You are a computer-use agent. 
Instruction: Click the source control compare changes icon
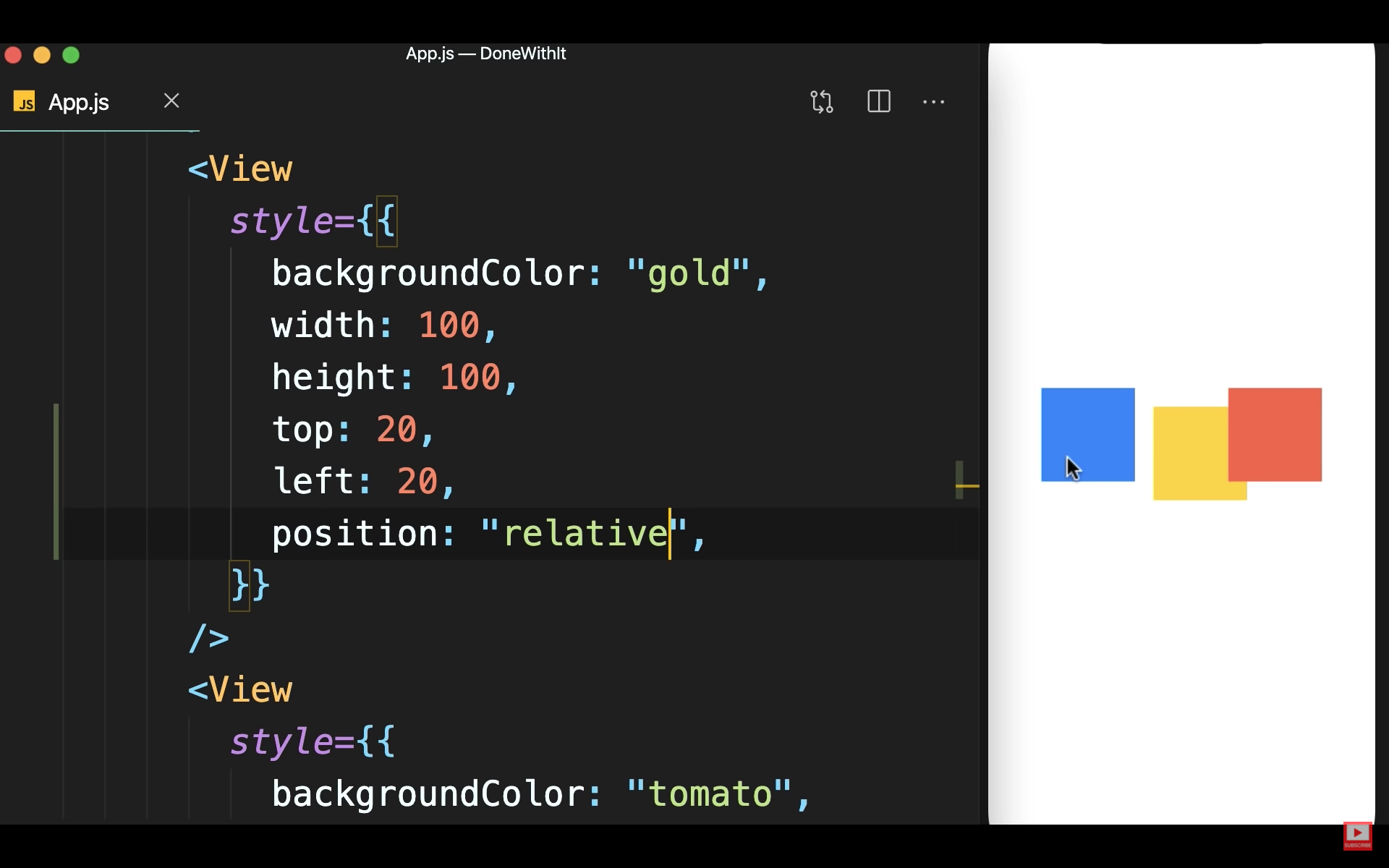coord(821,101)
